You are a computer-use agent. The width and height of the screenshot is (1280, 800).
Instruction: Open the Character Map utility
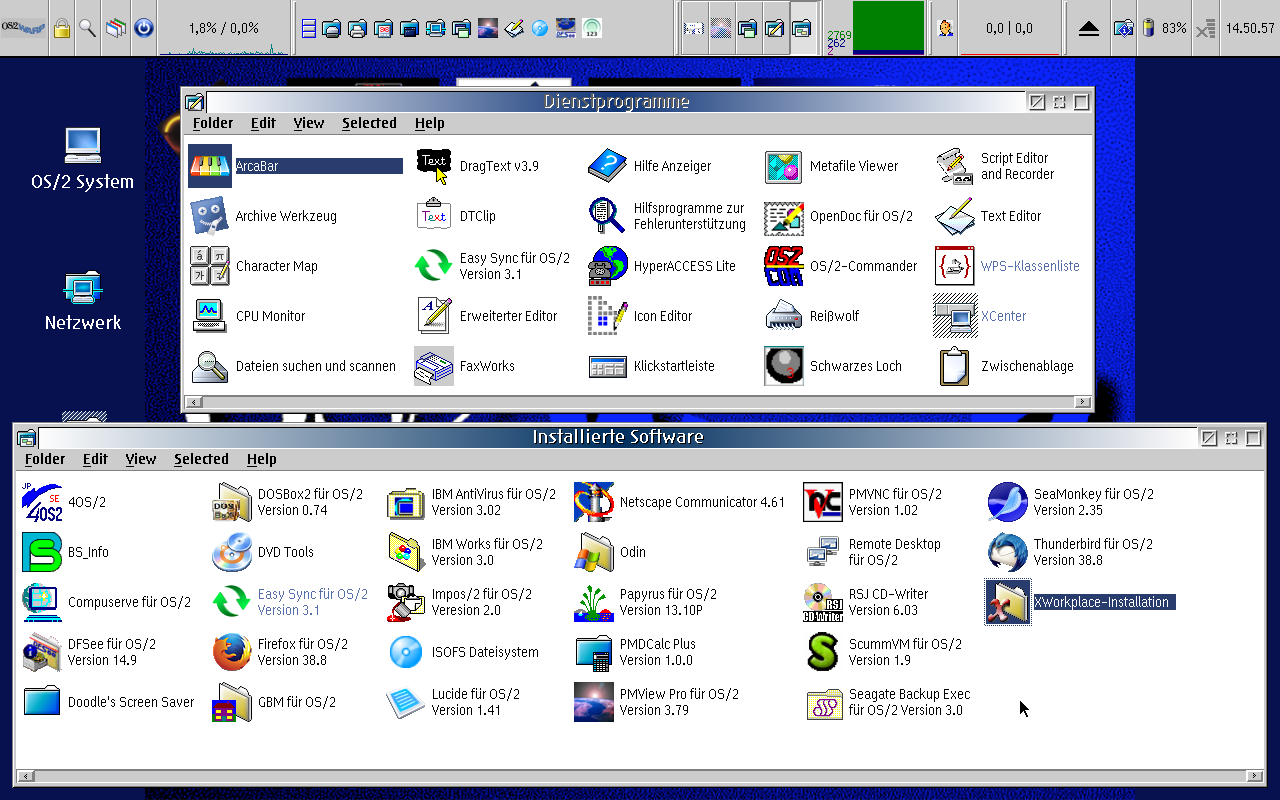[210, 266]
